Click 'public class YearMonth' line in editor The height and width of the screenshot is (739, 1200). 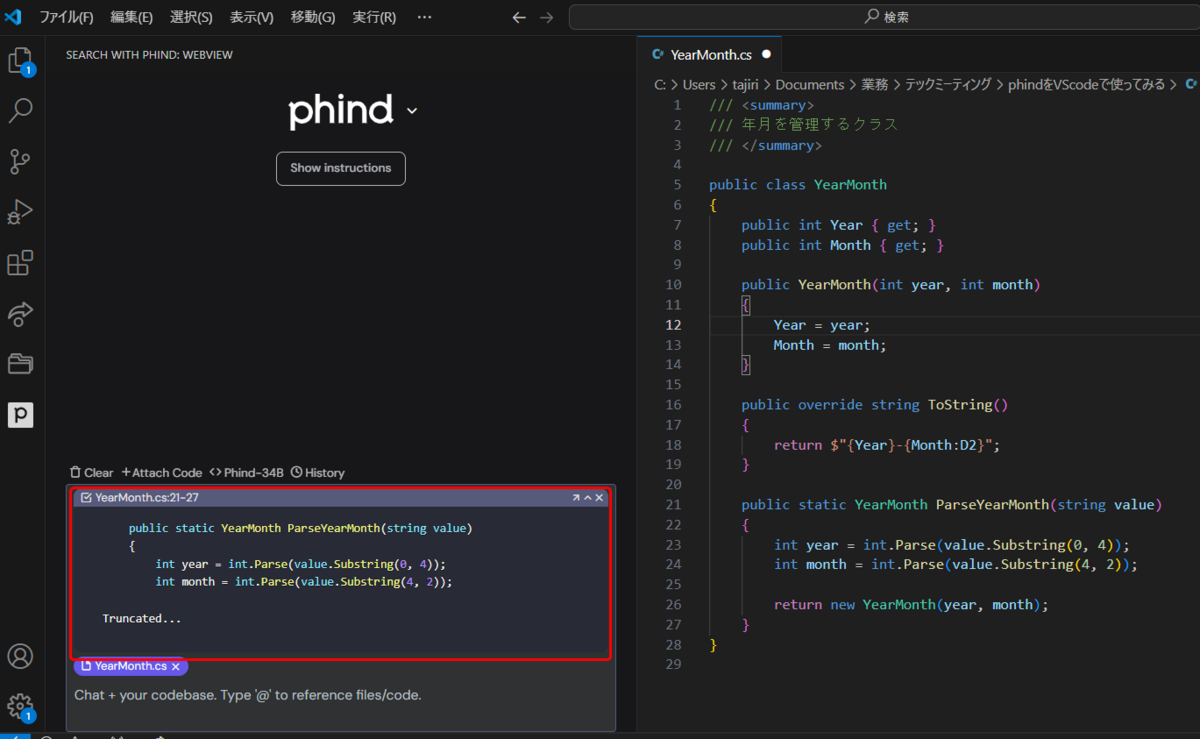pyautogui.click(x=798, y=185)
